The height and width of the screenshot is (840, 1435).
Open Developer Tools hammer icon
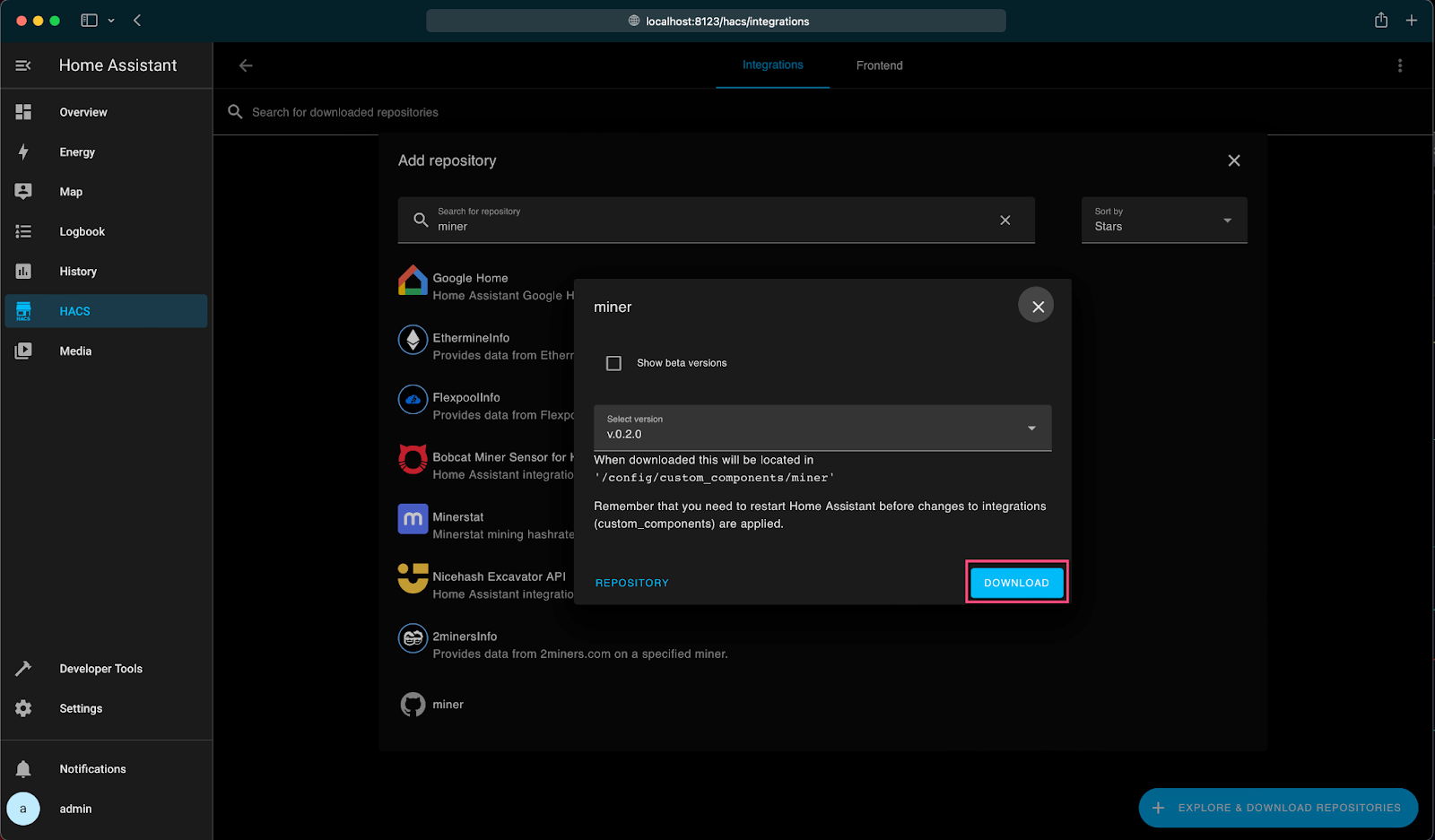click(23, 669)
